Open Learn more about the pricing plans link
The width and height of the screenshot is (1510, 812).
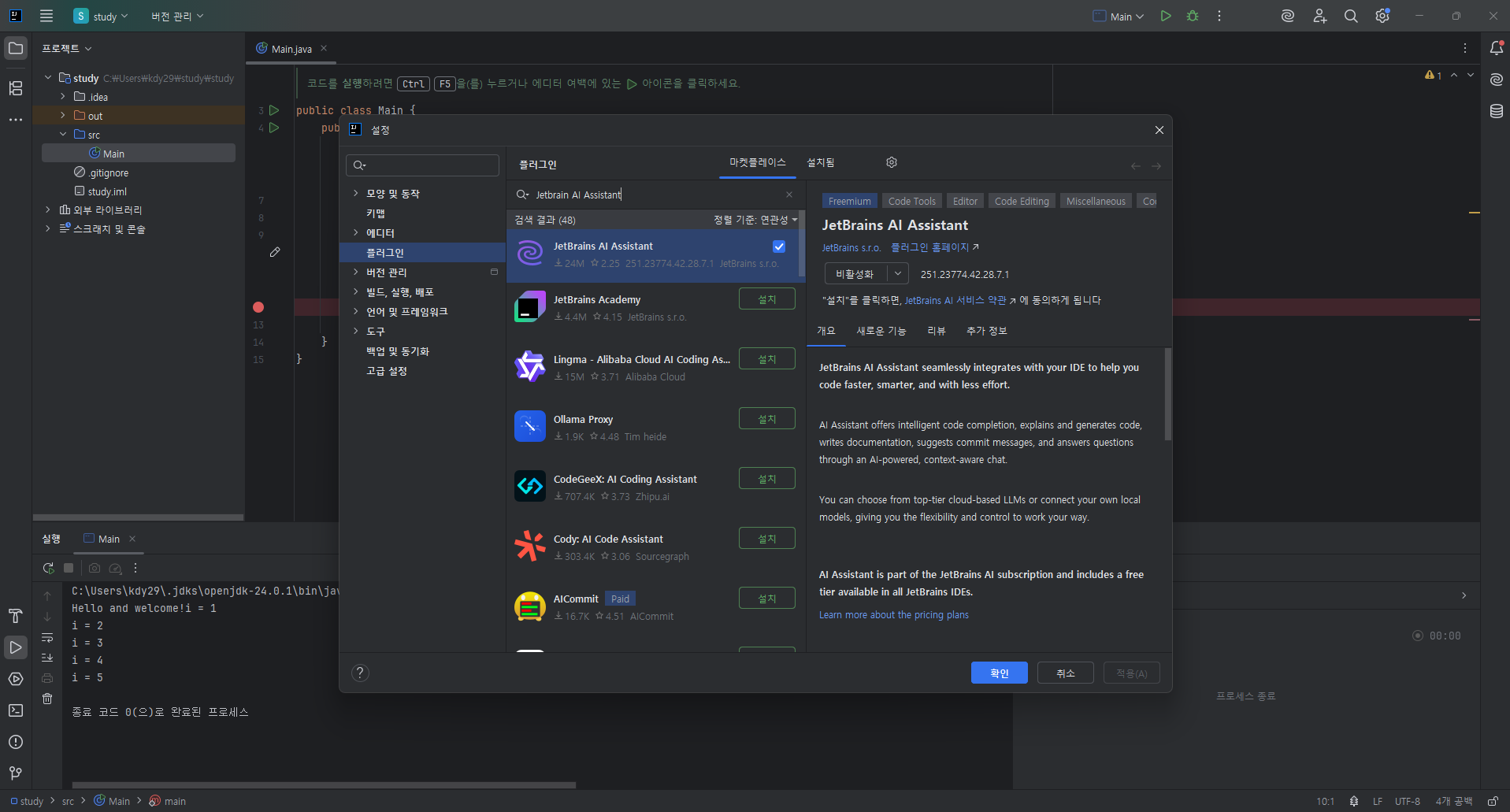coord(894,614)
